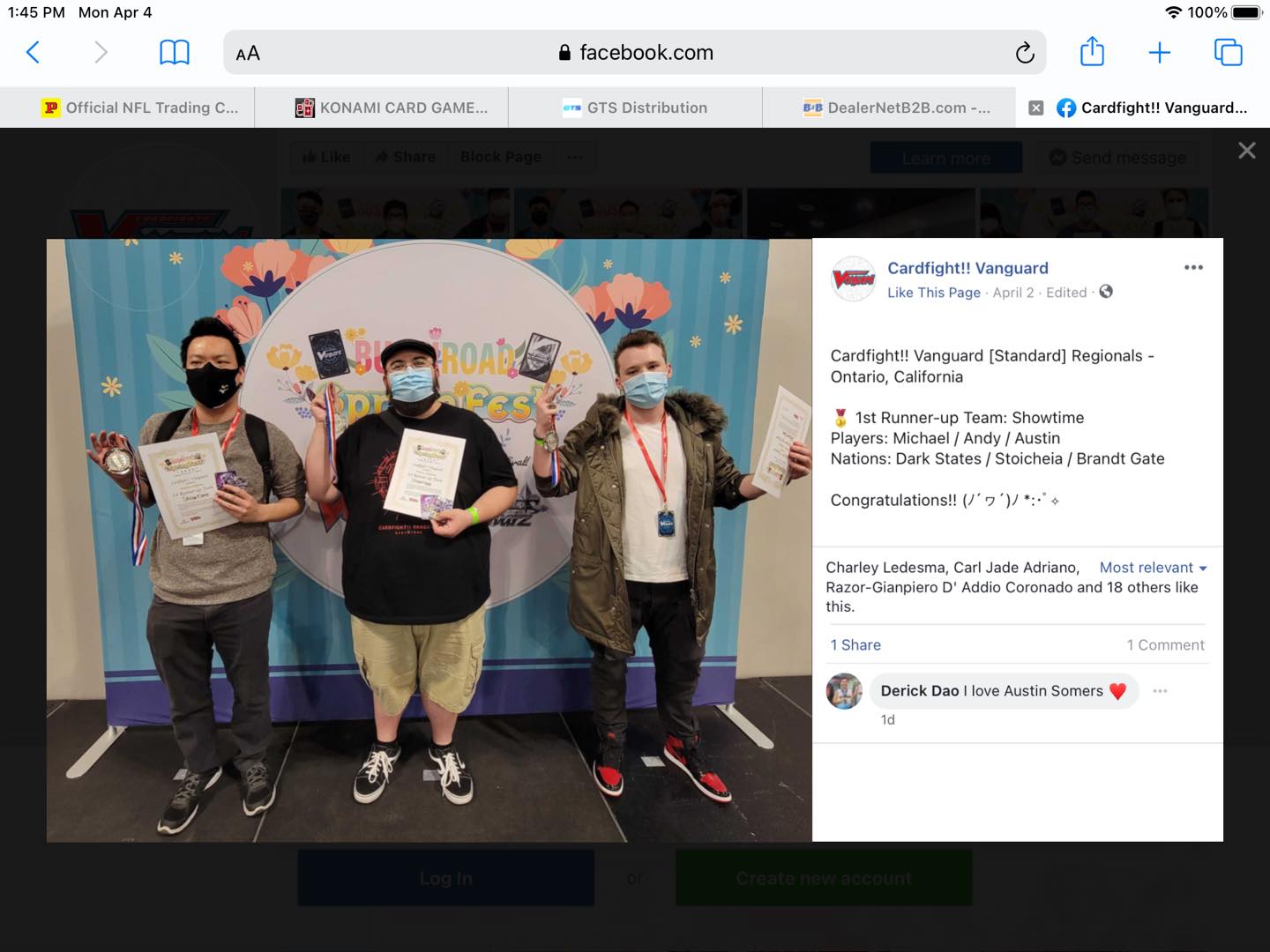Switch to Official NFL Trading tab
Screen dimensions: 1270x952
tap(127, 108)
